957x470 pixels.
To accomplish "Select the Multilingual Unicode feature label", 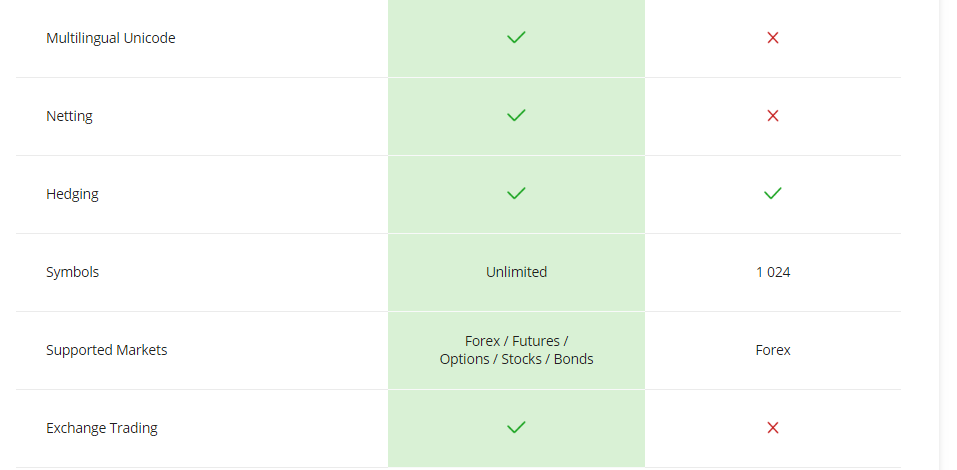I will pos(110,38).
